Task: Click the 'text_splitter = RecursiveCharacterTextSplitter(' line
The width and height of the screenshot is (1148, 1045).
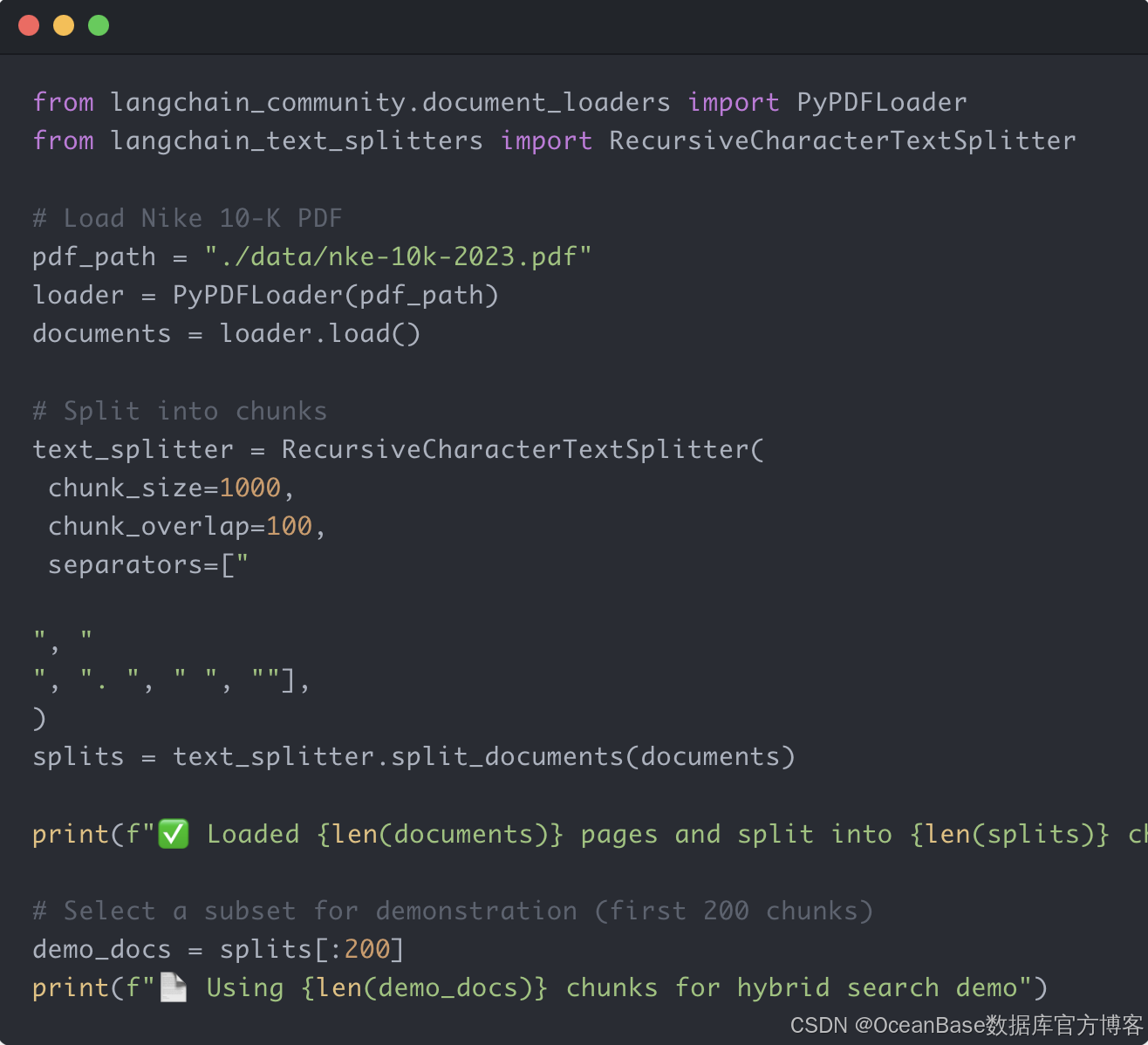Action: tap(398, 449)
